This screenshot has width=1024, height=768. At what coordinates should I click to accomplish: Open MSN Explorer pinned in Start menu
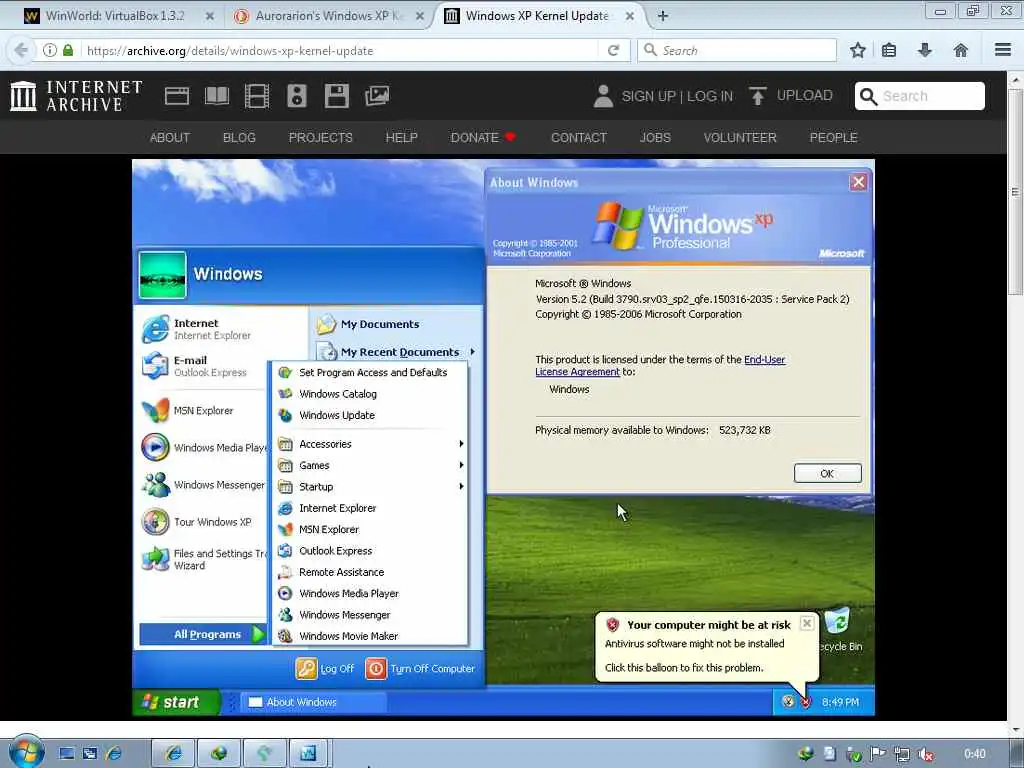pos(204,410)
